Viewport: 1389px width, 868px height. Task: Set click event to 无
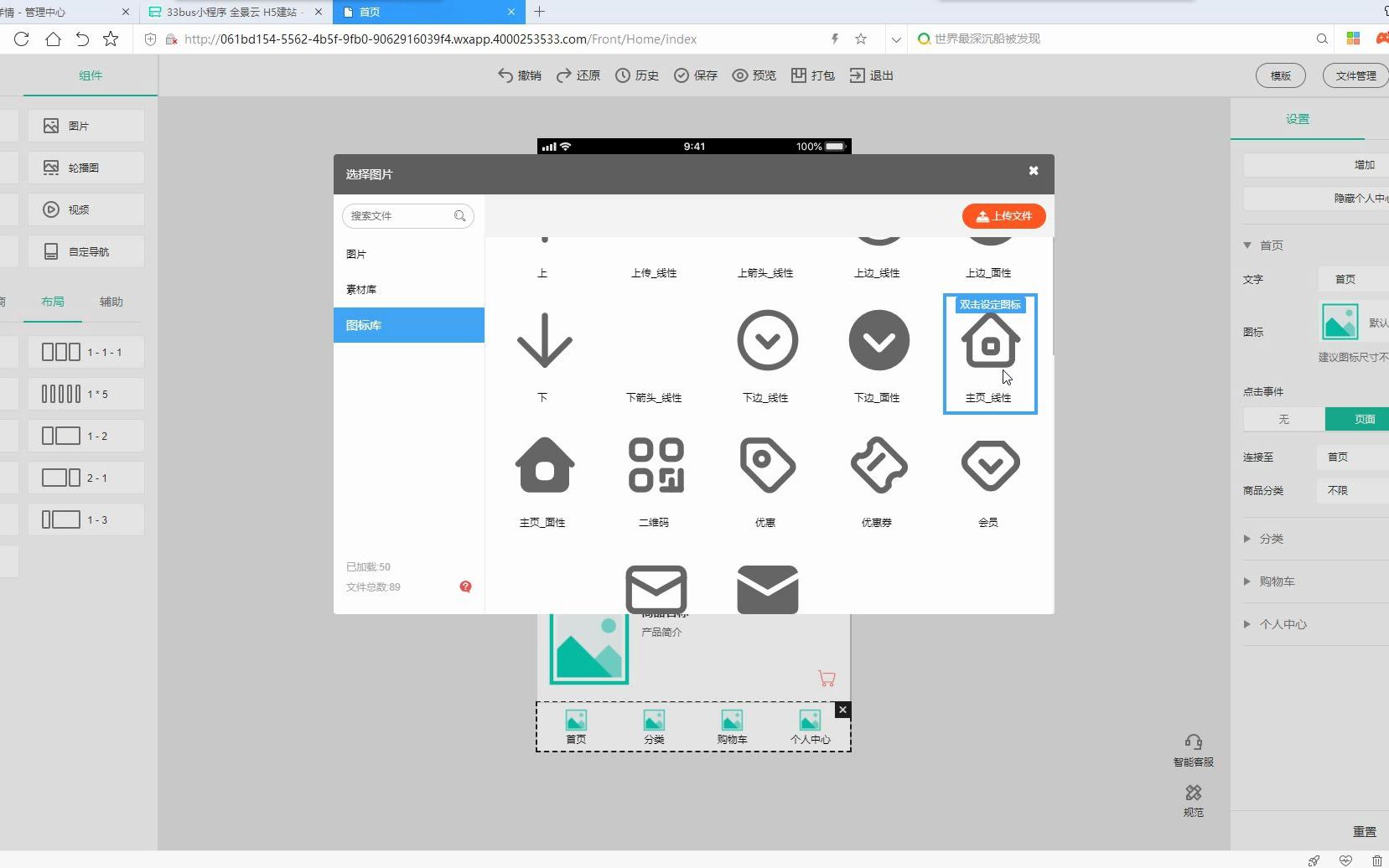(x=1283, y=419)
